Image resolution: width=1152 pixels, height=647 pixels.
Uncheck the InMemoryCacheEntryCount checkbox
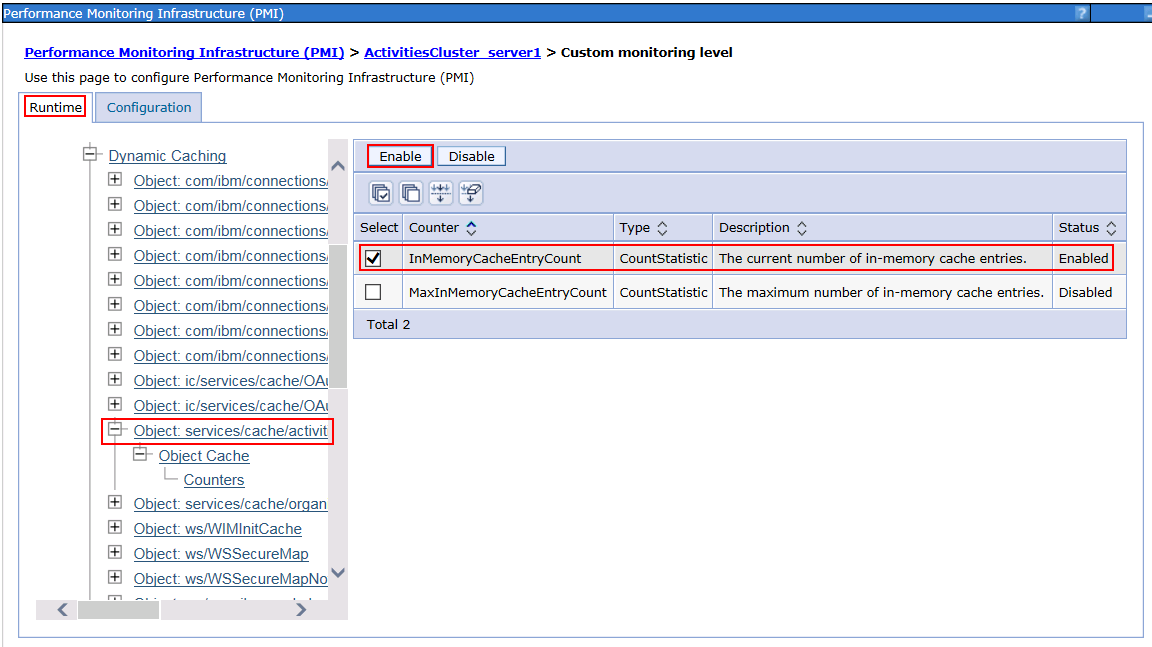[x=373, y=258]
